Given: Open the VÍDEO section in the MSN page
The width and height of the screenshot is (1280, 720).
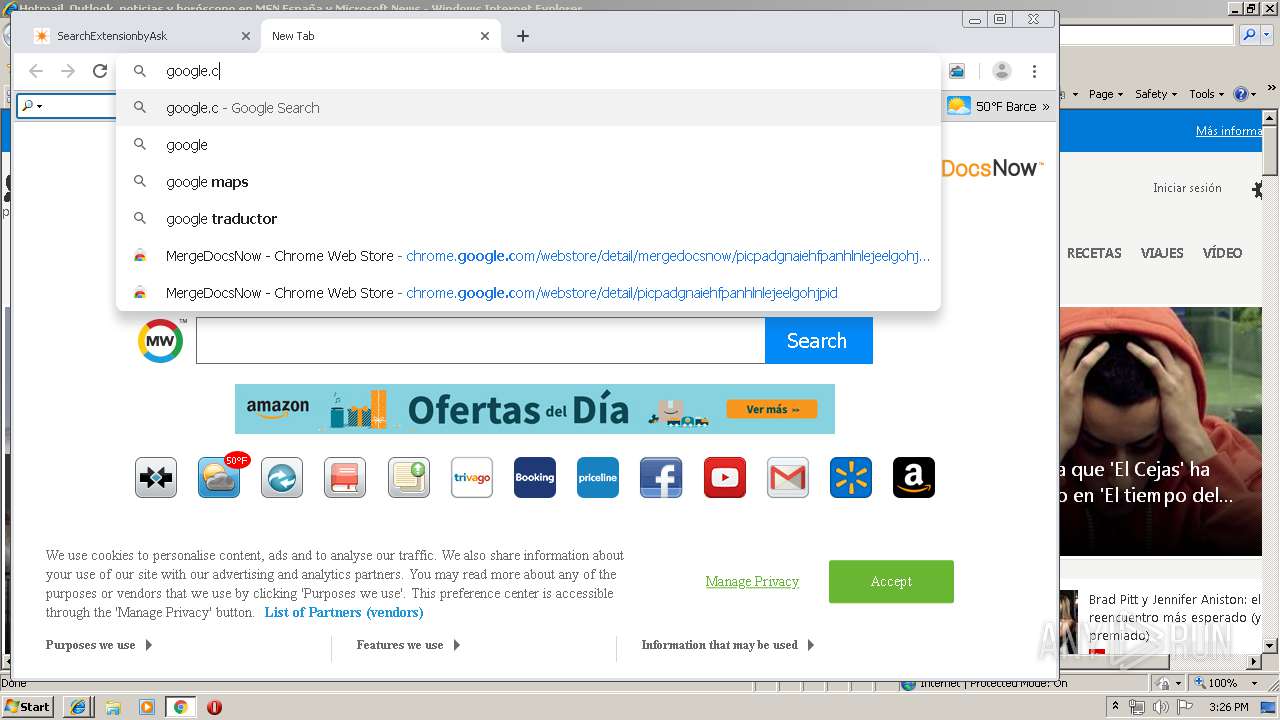Looking at the screenshot, I should 1222,253.
